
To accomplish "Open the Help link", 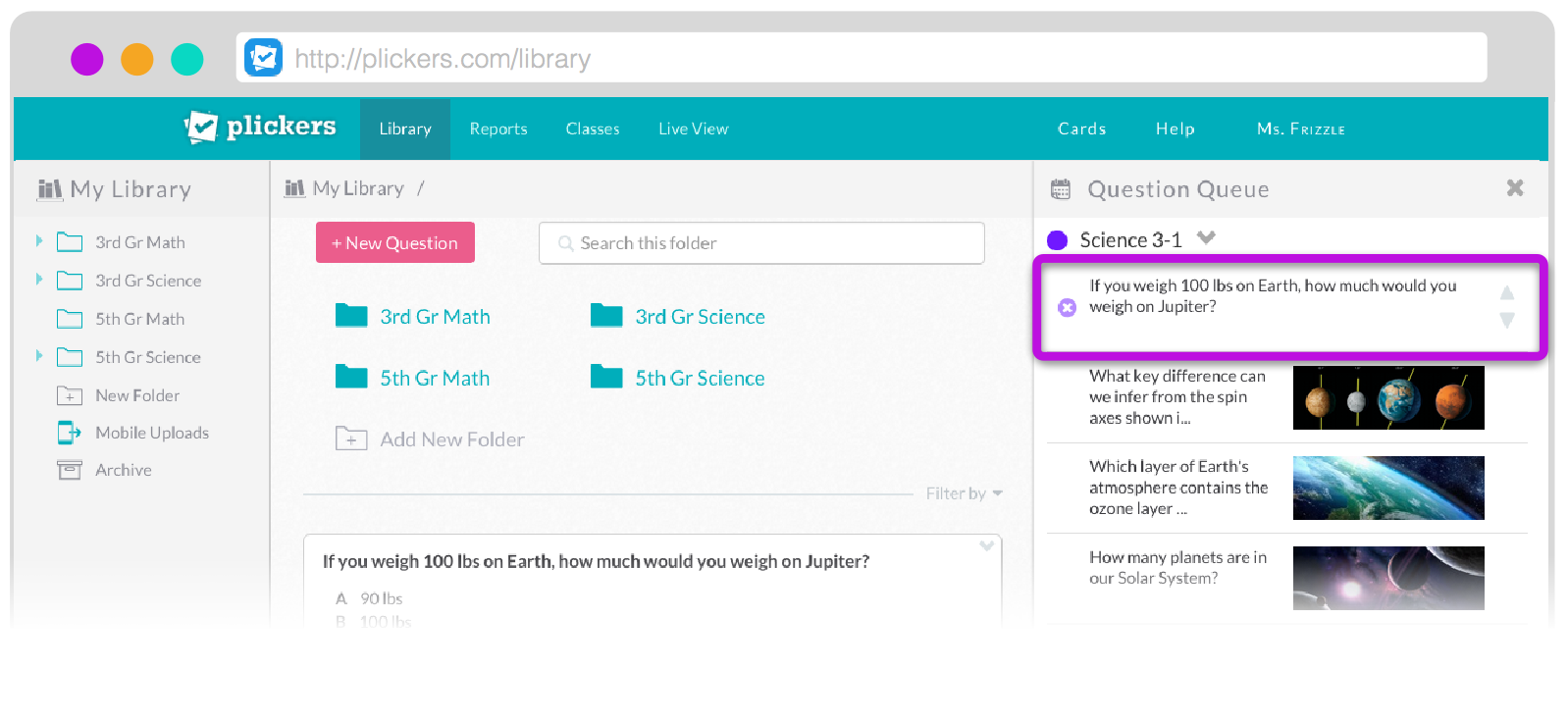I will [1174, 129].
